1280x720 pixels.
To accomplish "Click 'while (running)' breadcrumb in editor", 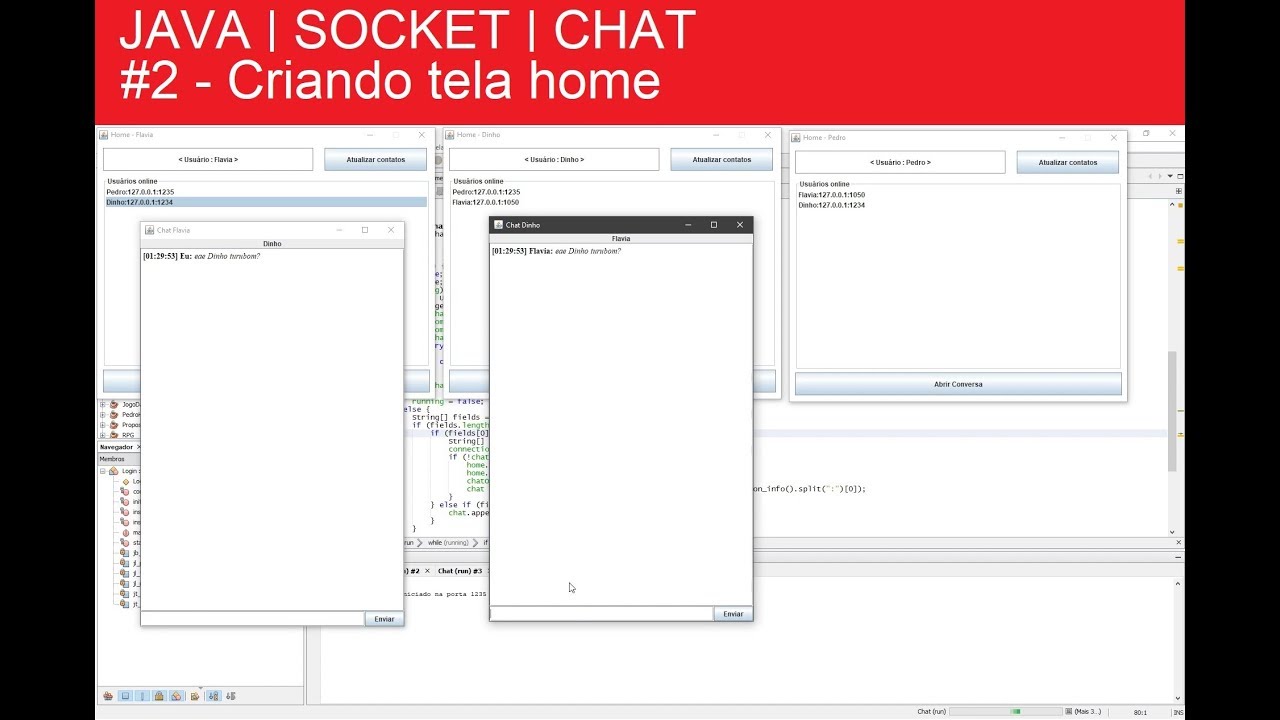I will coord(448,543).
